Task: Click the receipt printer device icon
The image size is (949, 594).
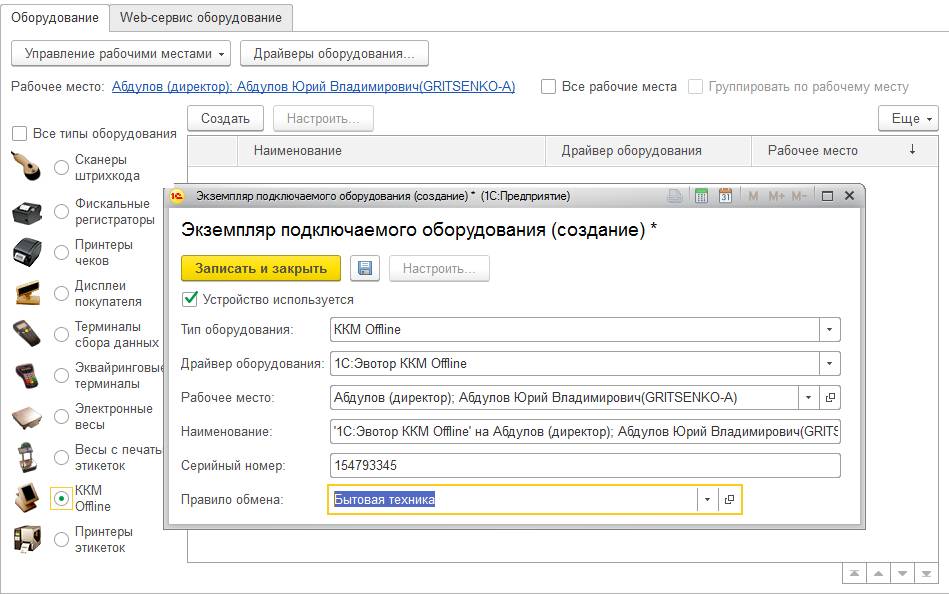Action: point(27,252)
